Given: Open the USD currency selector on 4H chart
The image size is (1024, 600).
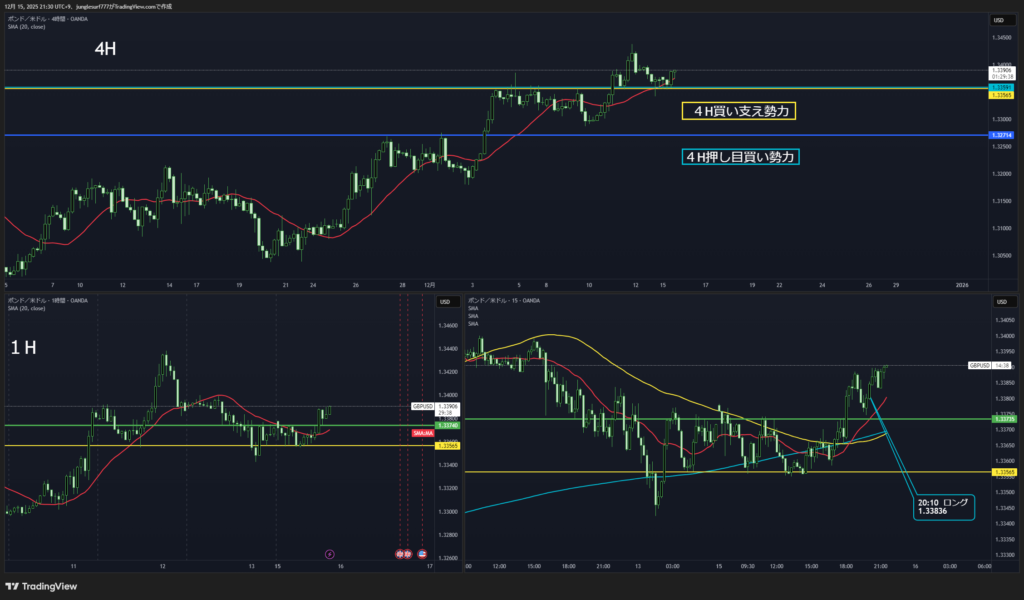Looking at the screenshot, I should point(998,20).
